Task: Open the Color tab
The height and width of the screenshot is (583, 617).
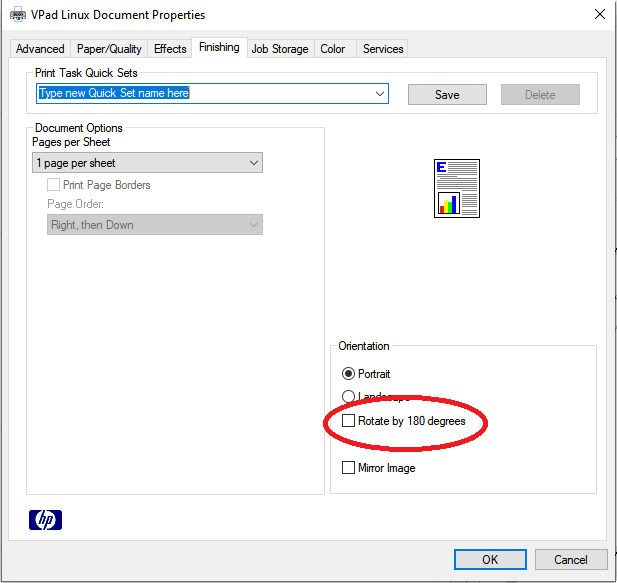Action: pos(333,49)
